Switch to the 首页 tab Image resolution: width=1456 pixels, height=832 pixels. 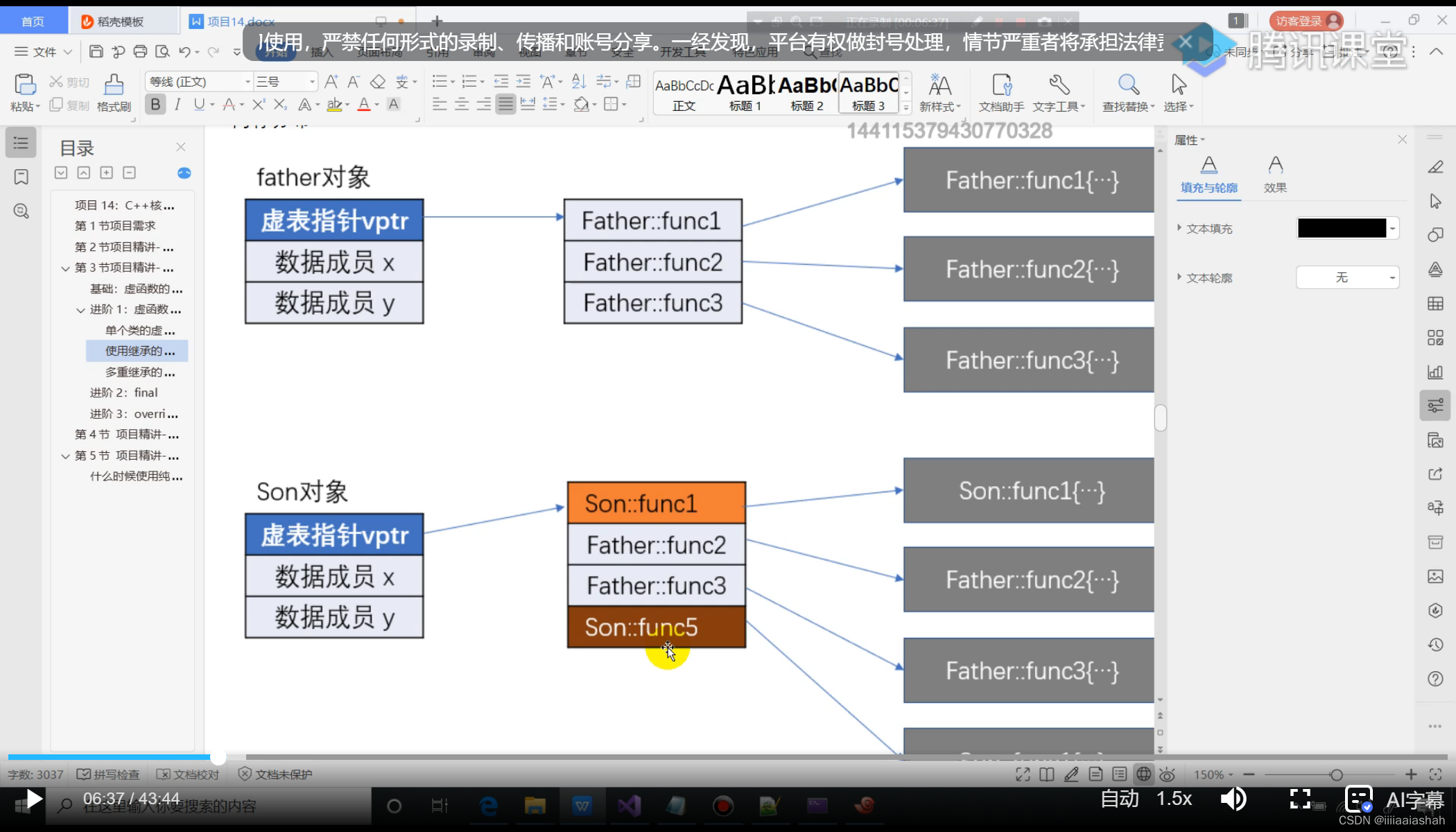pyautogui.click(x=33, y=21)
